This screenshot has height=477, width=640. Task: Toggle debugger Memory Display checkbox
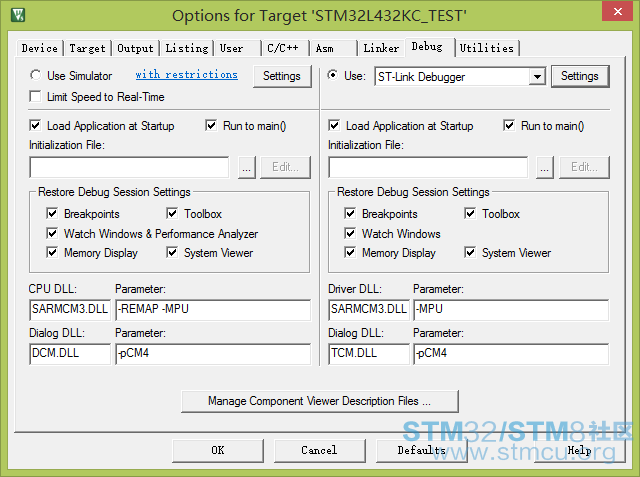coord(350,252)
